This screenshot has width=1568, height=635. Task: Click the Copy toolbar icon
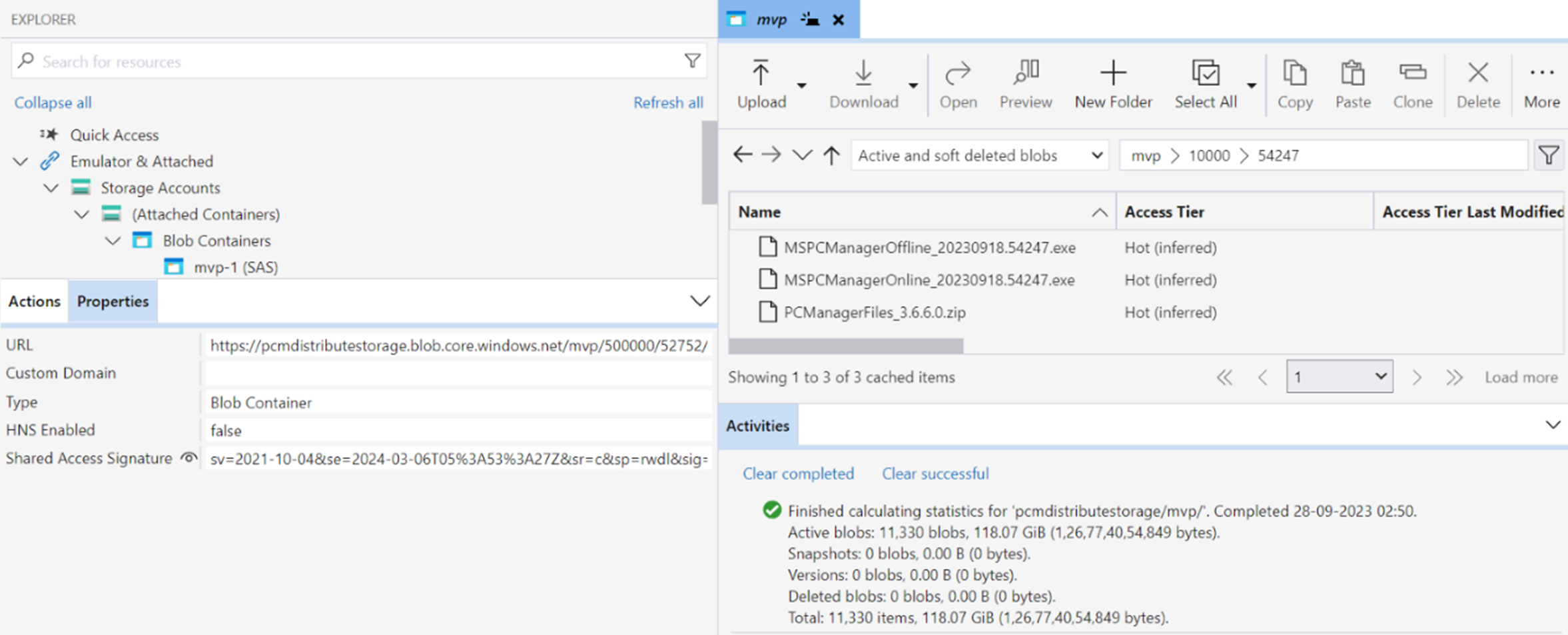[1294, 73]
